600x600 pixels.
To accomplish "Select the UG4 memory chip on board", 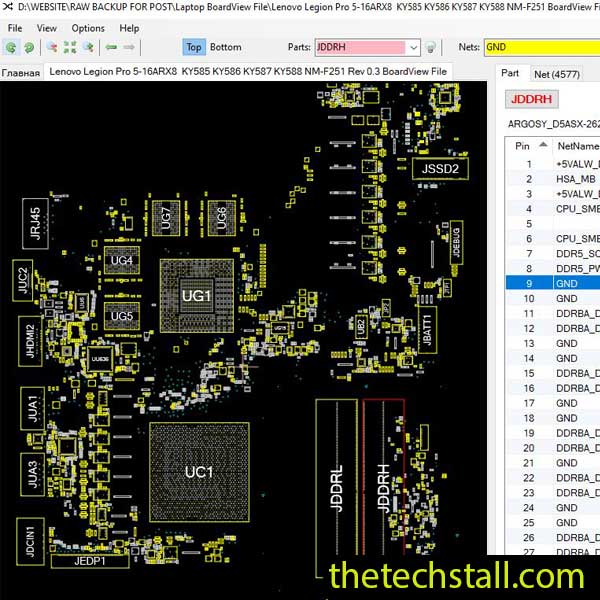I will pos(122,260).
